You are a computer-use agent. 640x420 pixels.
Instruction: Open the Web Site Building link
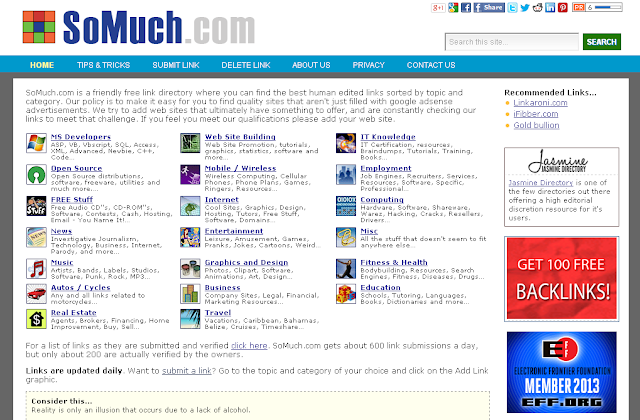click(240, 137)
